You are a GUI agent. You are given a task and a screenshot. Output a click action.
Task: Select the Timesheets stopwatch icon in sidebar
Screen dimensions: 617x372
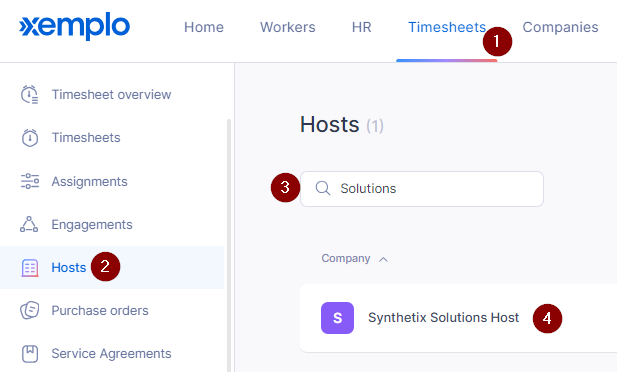click(30, 138)
